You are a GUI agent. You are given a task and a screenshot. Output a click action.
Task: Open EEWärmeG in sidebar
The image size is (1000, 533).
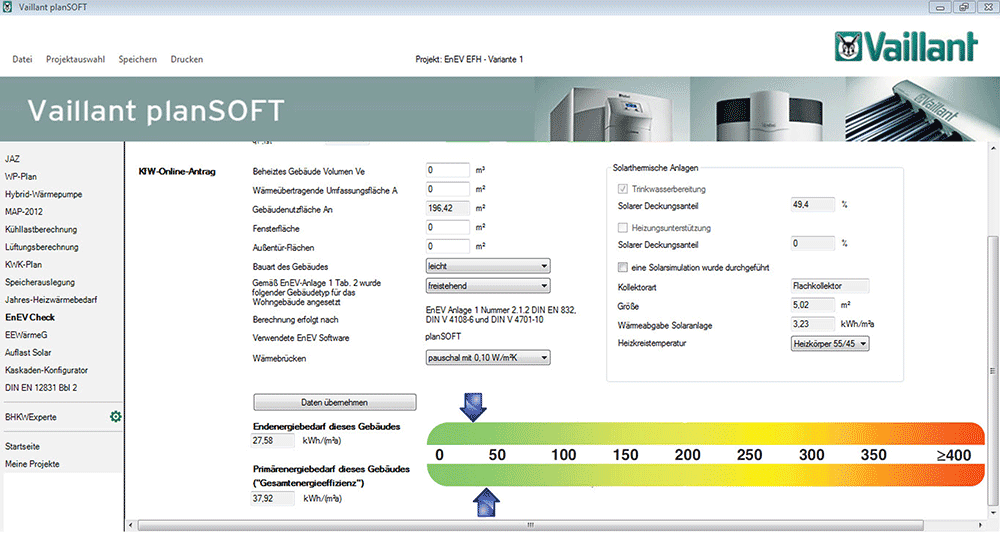[26, 335]
